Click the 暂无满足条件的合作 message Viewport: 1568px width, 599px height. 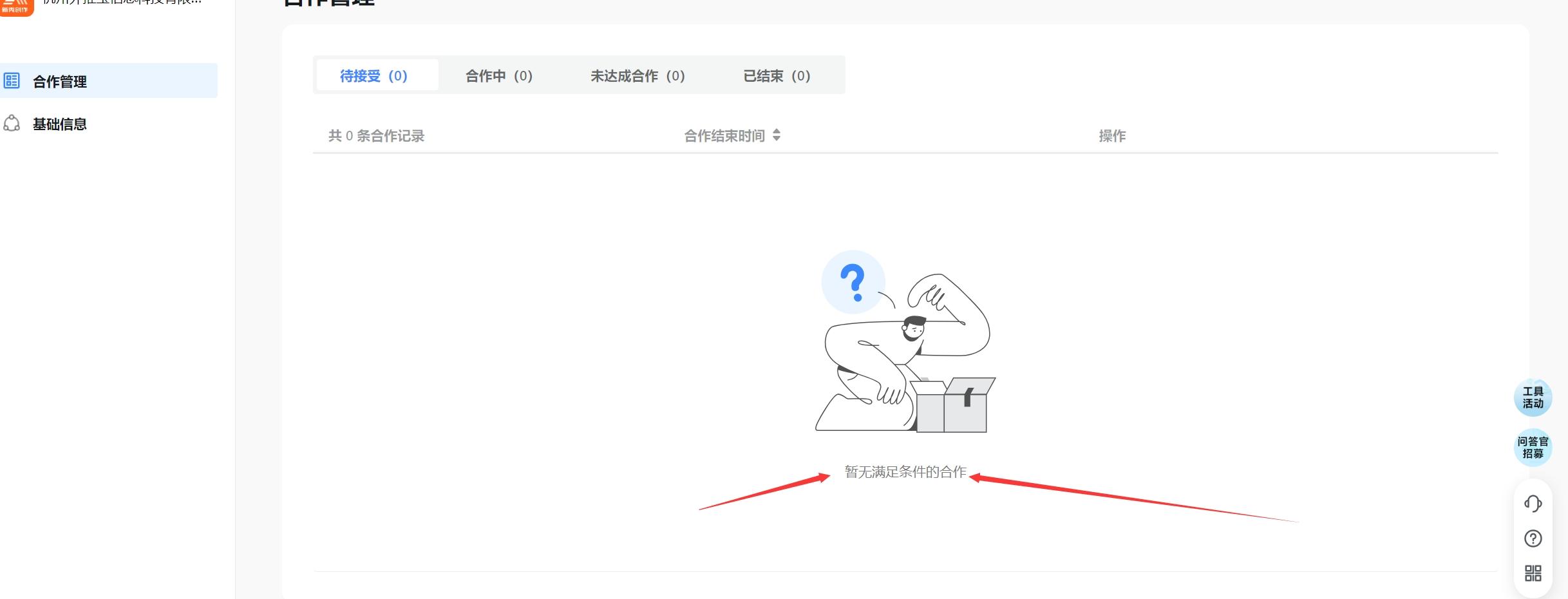click(x=905, y=472)
